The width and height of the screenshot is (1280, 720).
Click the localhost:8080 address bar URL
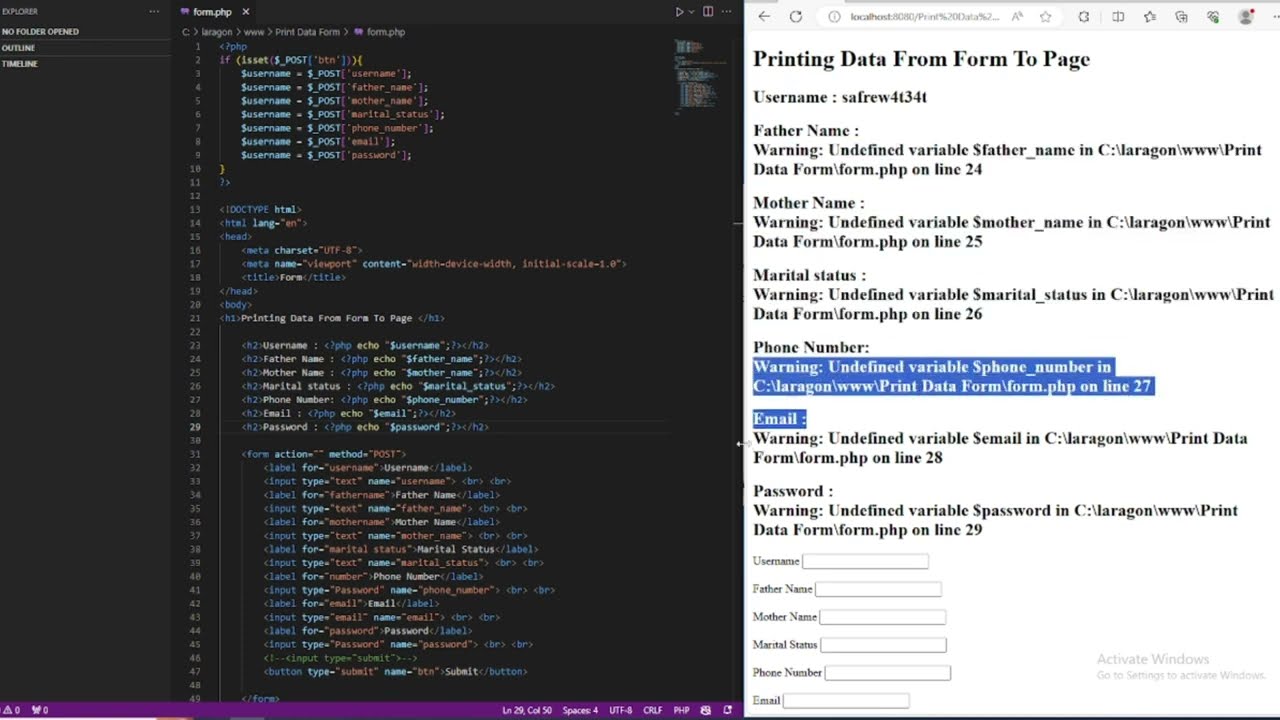coord(924,16)
